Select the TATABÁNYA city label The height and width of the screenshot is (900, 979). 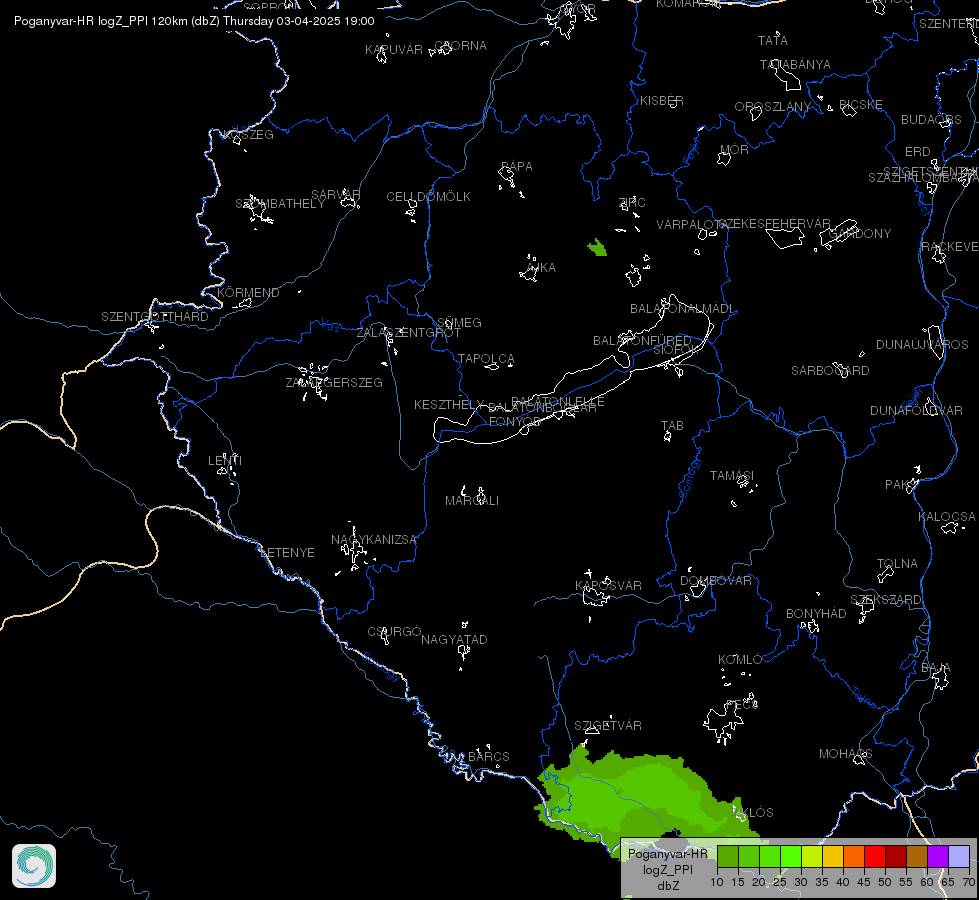795,64
